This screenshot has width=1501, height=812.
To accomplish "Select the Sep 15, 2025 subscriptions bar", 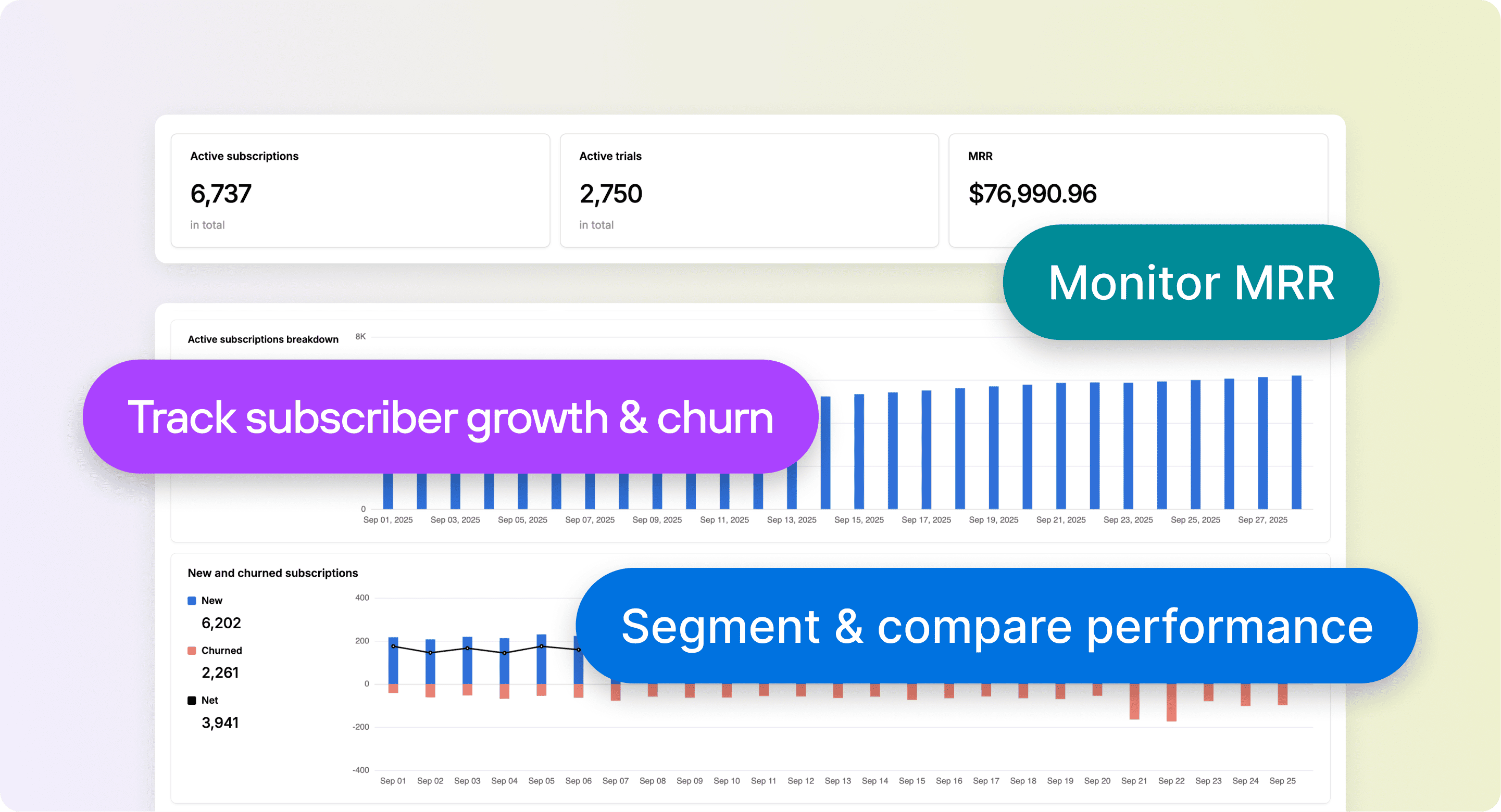I will pyautogui.click(x=859, y=451).
